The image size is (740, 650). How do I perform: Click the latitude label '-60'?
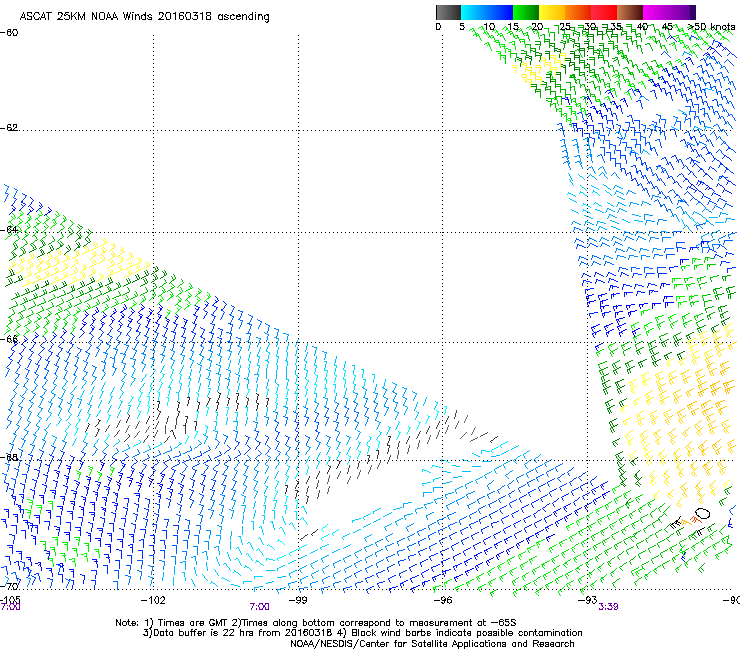pyautogui.click(x=9, y=33)
